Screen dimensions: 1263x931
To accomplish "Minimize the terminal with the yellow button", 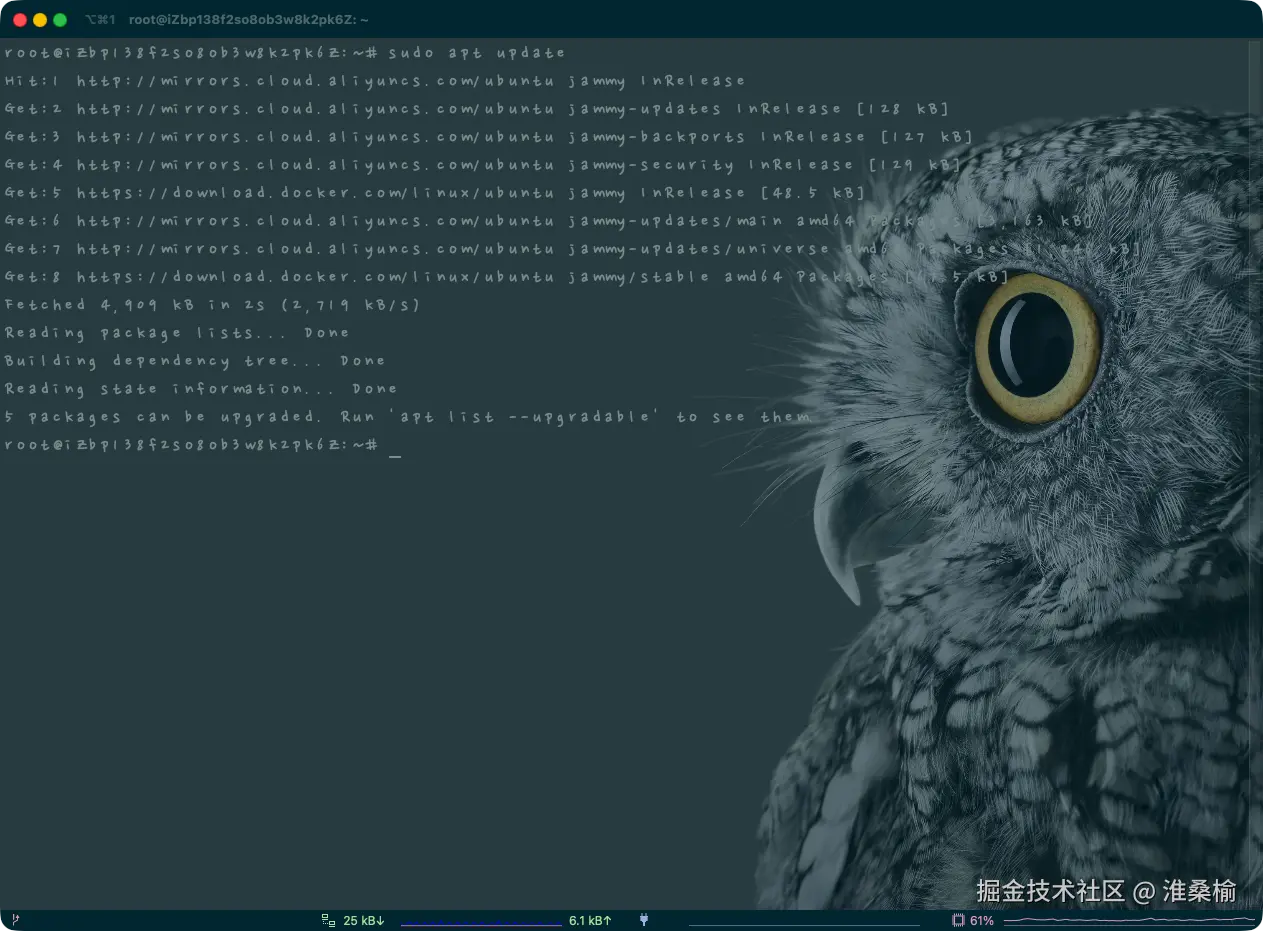I will pyautogui.click(x=40, y=20).
